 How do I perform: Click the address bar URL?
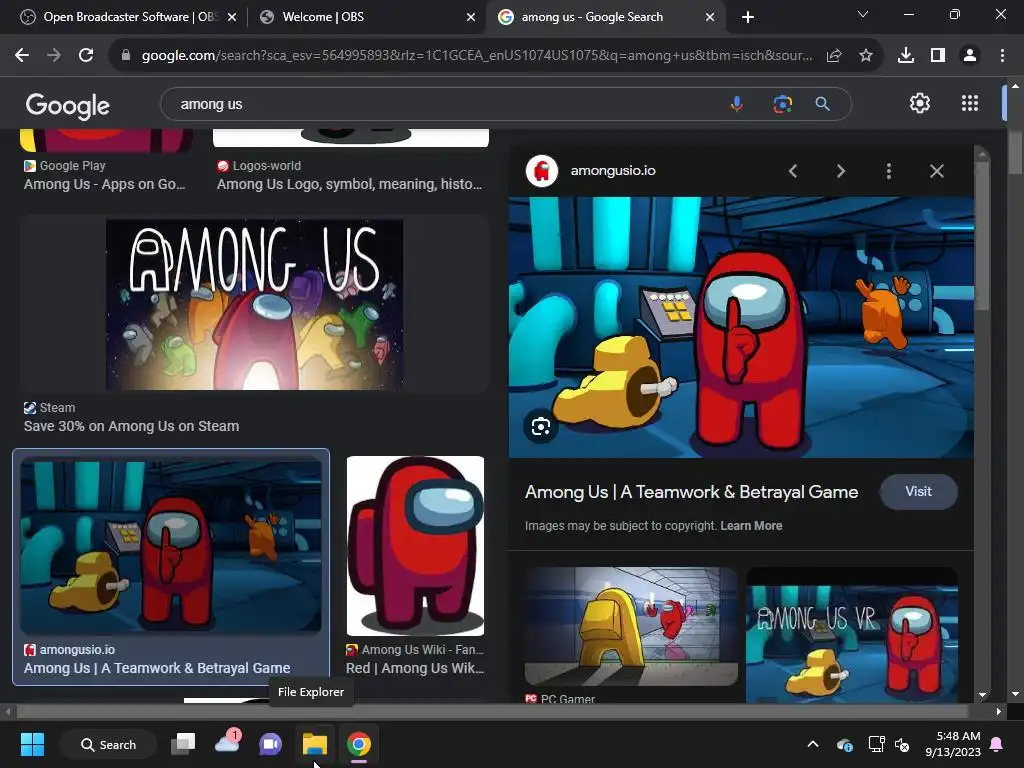pyautogui.click(x=477, y=56)
